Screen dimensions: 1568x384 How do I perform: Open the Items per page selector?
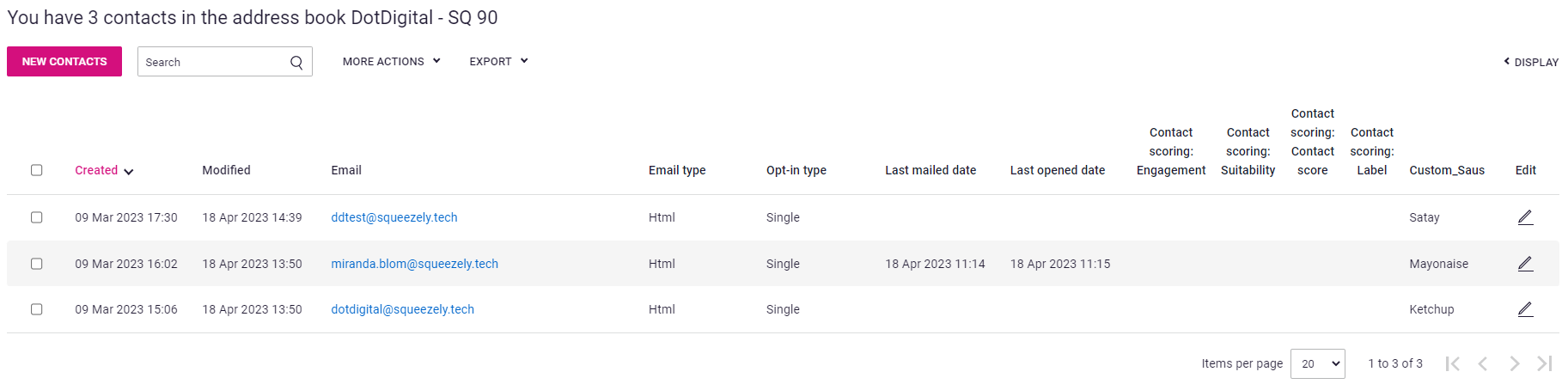1317,363
